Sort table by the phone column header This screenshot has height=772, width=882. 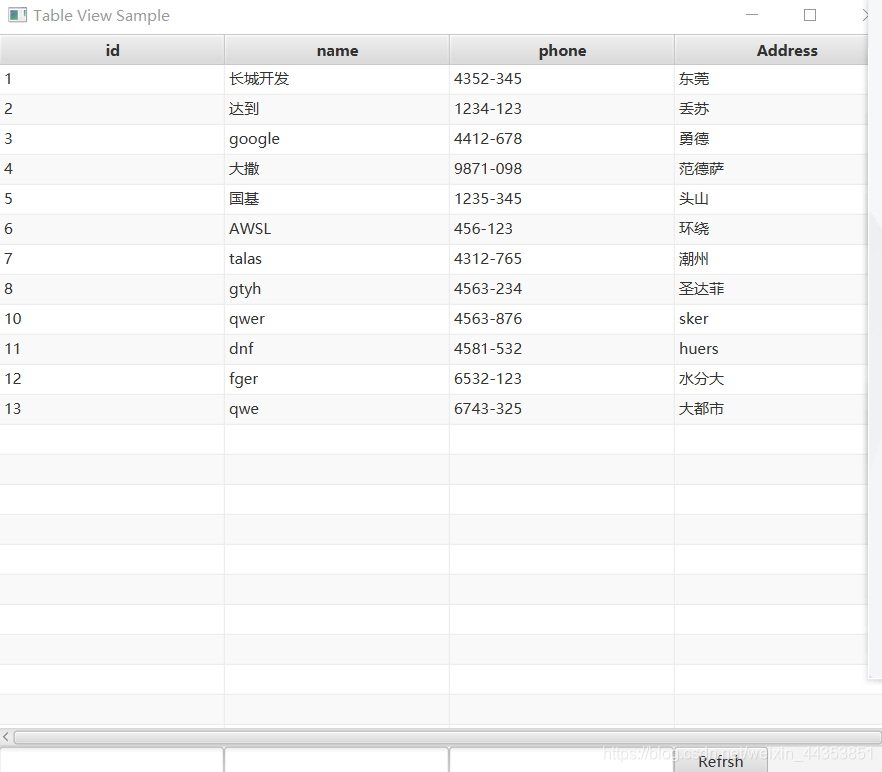click(x=562, y=50)
